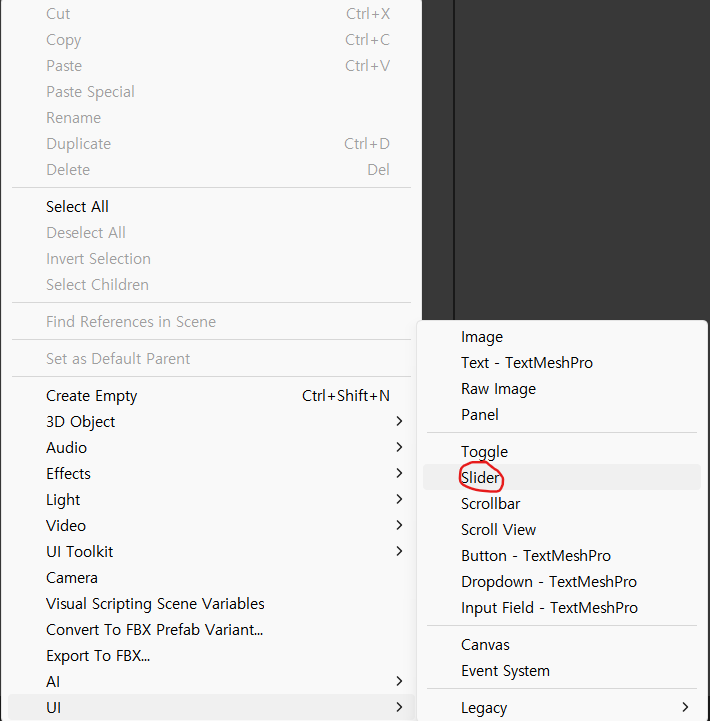Select Convert To FBX Prefab Variant

click(x=211, y=630)
